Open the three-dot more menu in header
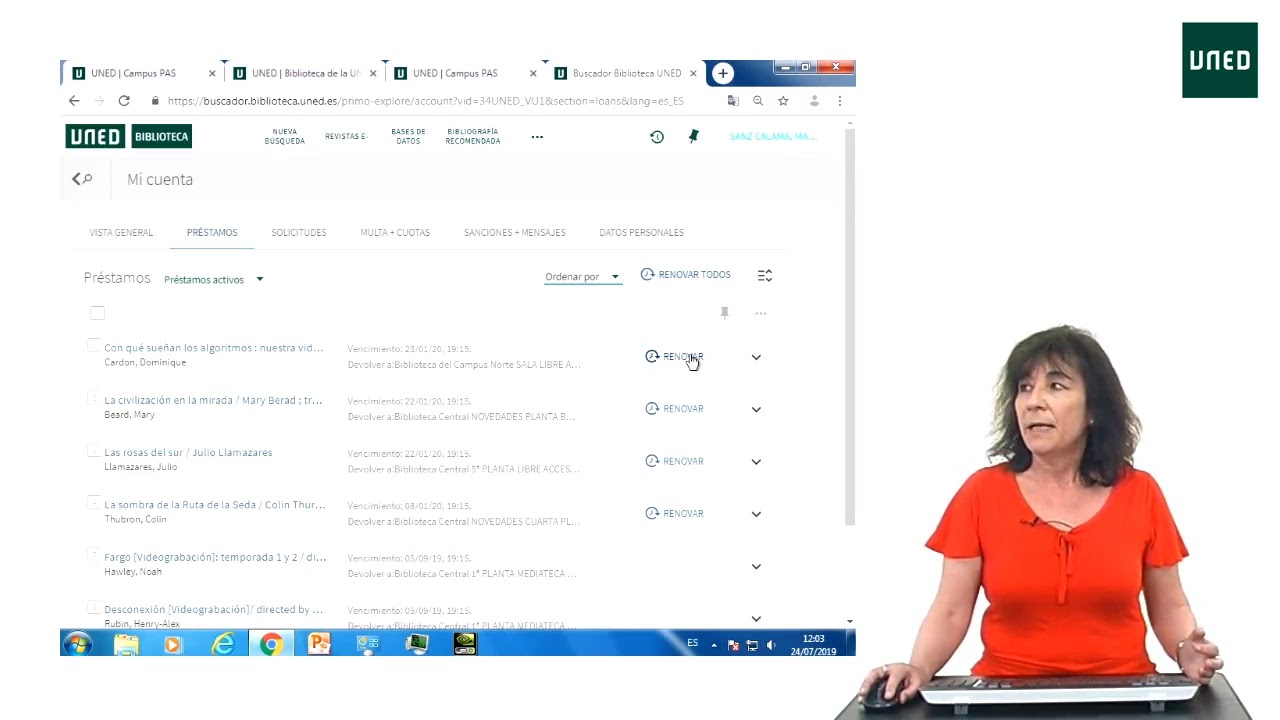The width and height of the screenshot is (1280, 720). [537, 137]
